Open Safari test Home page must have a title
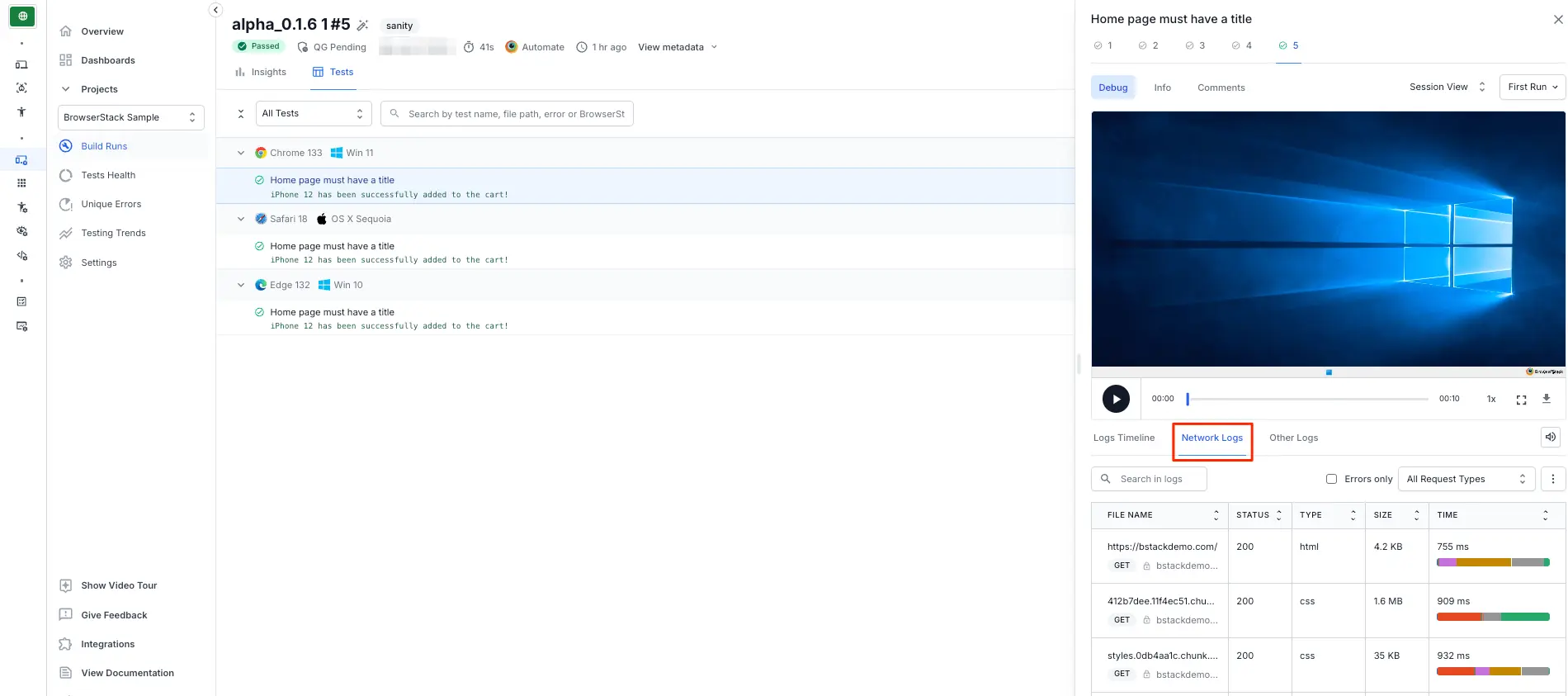1568x696 pixels. [x=332, y=246]
